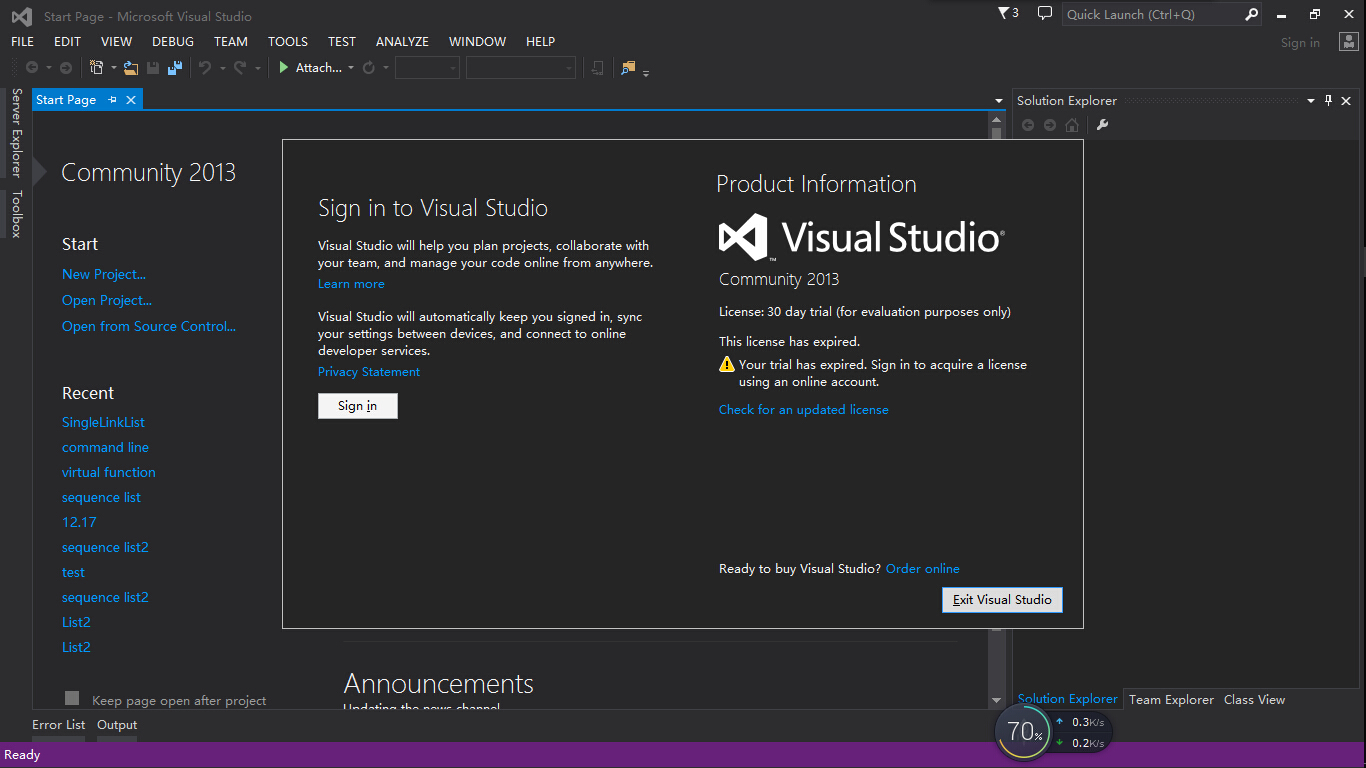Open the Redo history dropdown arrow
The image size is (1366, 768).
[257, 69]
